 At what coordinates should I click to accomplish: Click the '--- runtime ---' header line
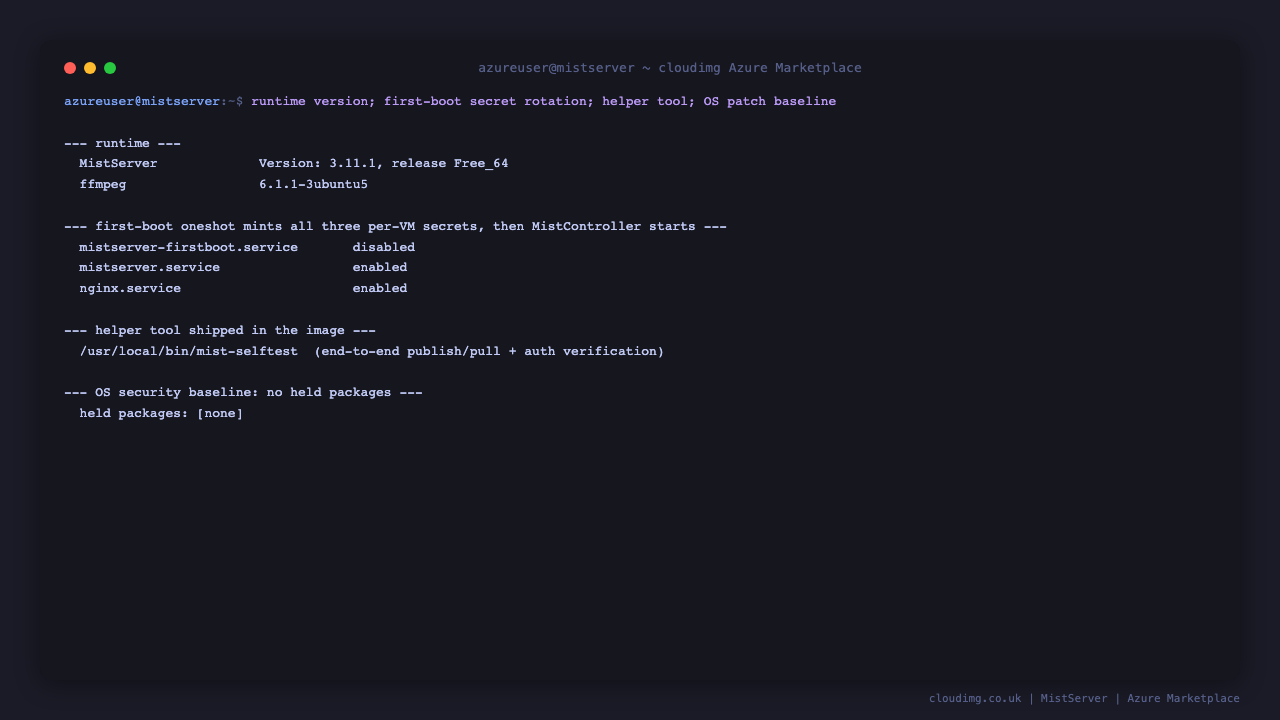point(122,143)
